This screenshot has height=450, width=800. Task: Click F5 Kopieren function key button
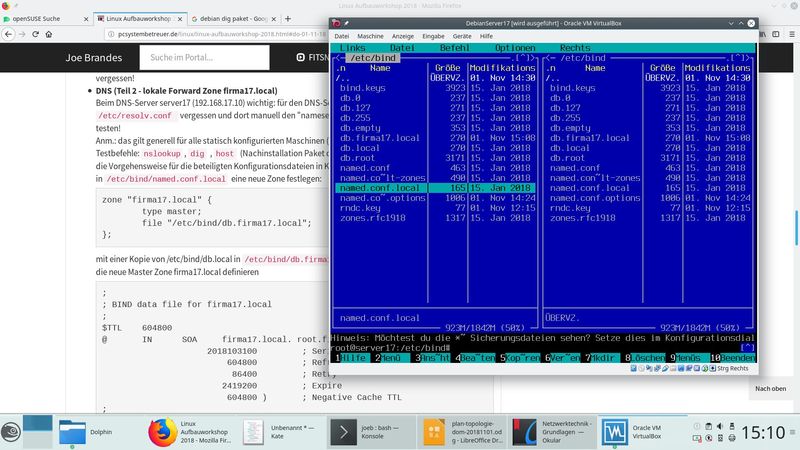tap(520, 358)
